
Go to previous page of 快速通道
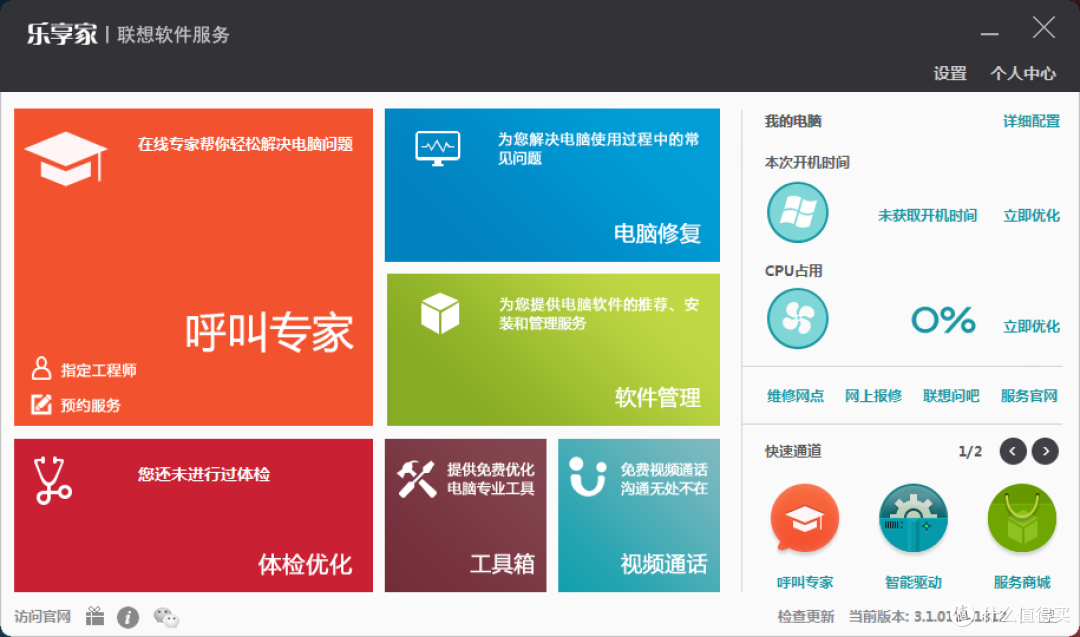click(x=1013, y=451)
